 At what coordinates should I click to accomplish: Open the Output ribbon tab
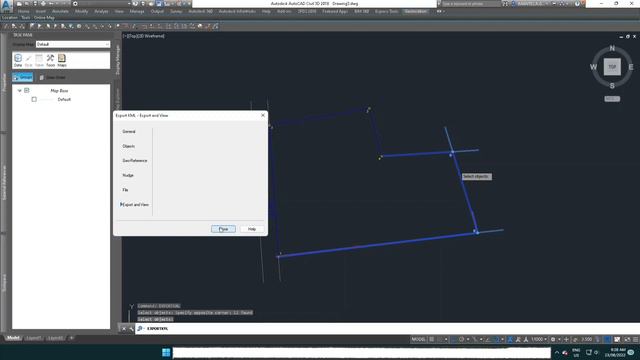pyautogui.click(x=157, y=11)
